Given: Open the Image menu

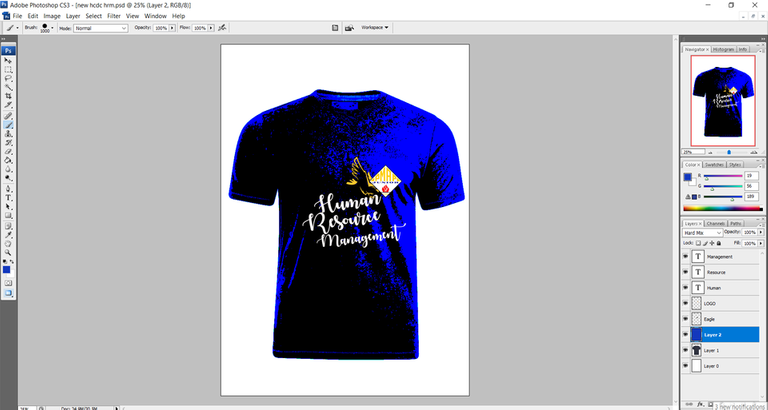Looking at the screenshot, I should [x=52, y=16].
